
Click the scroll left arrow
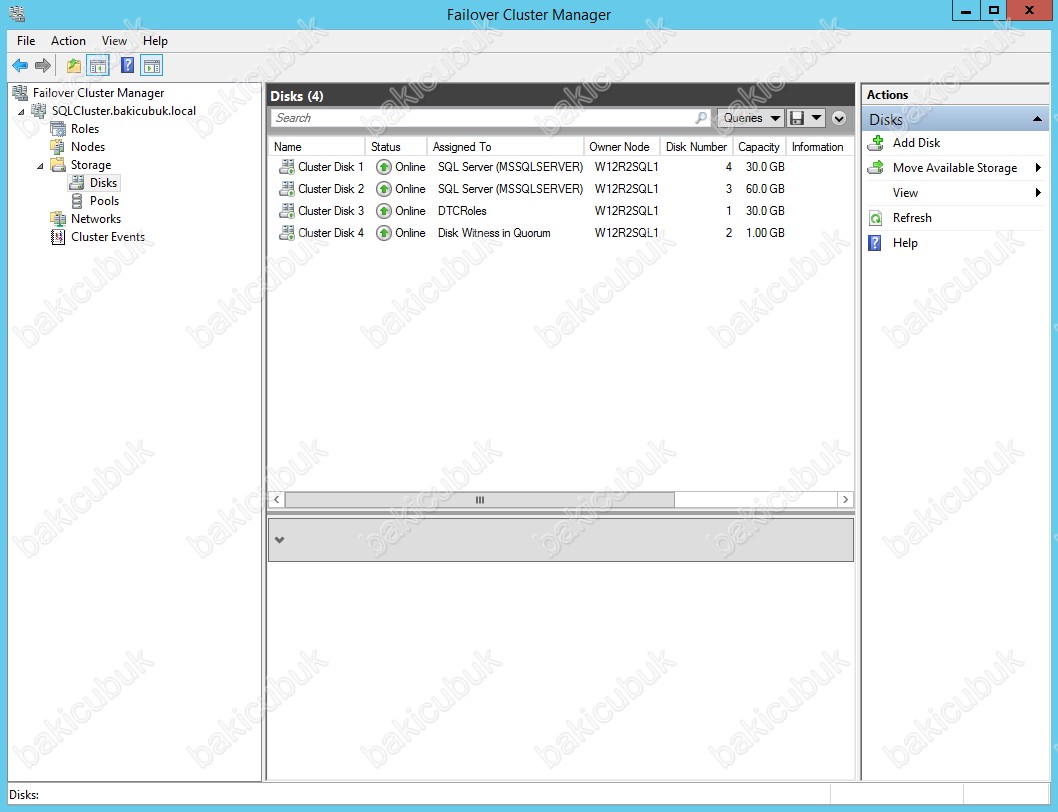pos(276,500)
